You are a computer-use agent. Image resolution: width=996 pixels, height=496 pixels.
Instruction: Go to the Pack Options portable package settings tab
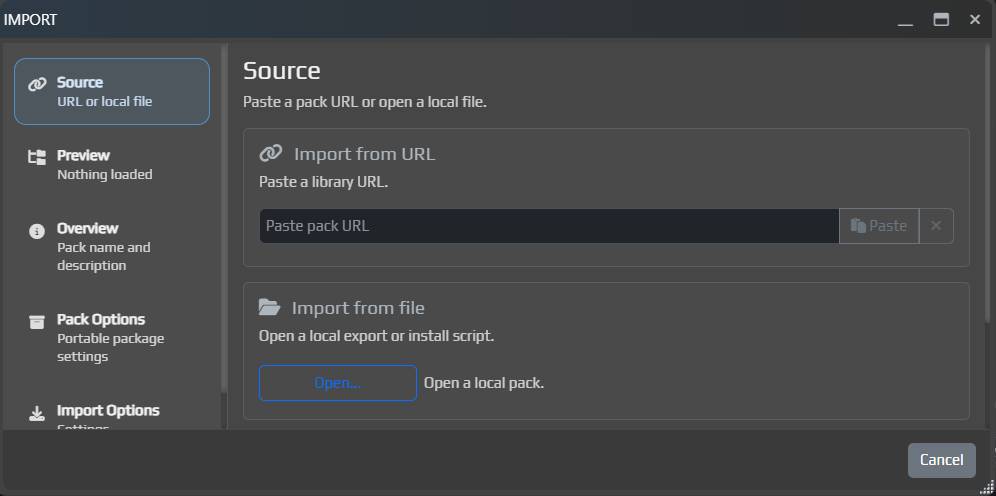pyautogui.click(x=111, y=337)
